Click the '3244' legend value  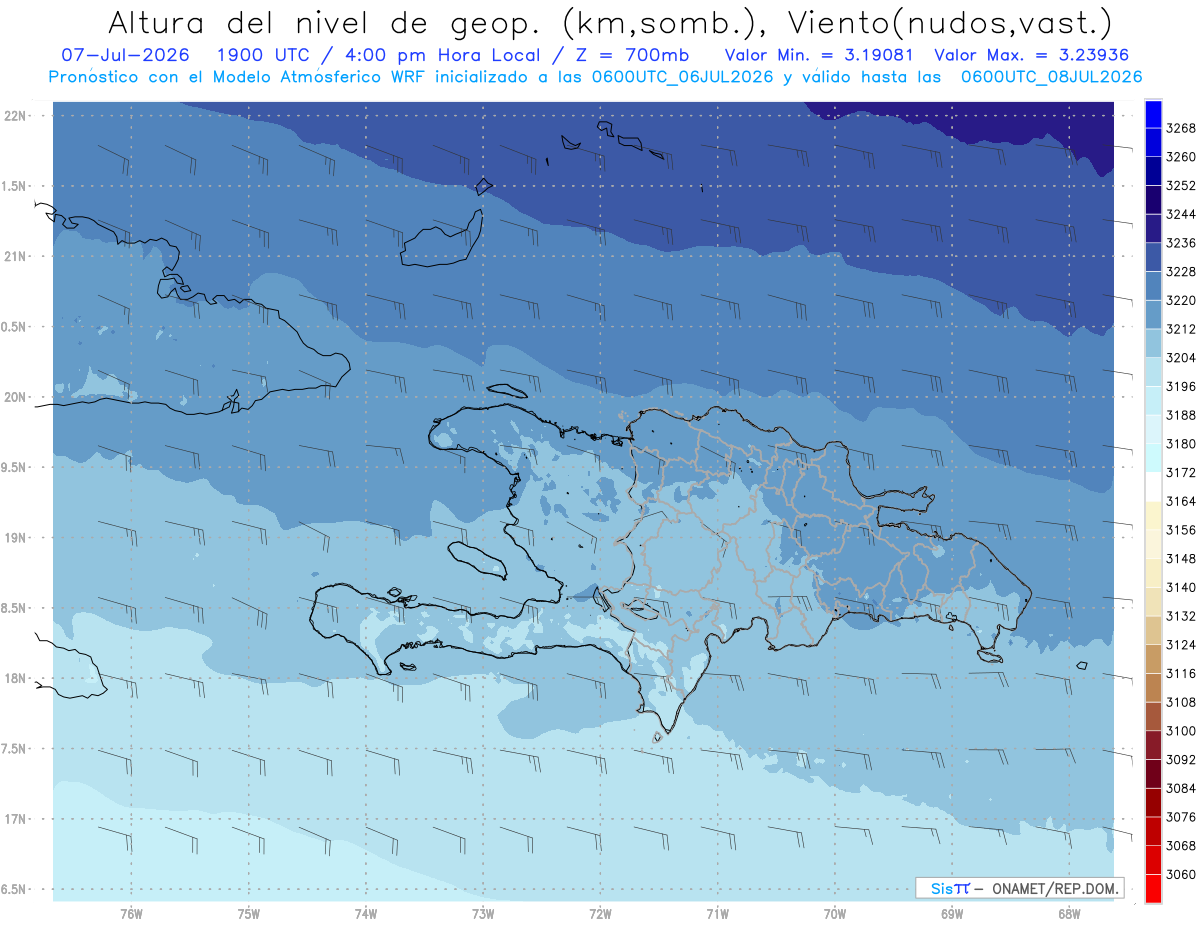(x=1181, y=214)
